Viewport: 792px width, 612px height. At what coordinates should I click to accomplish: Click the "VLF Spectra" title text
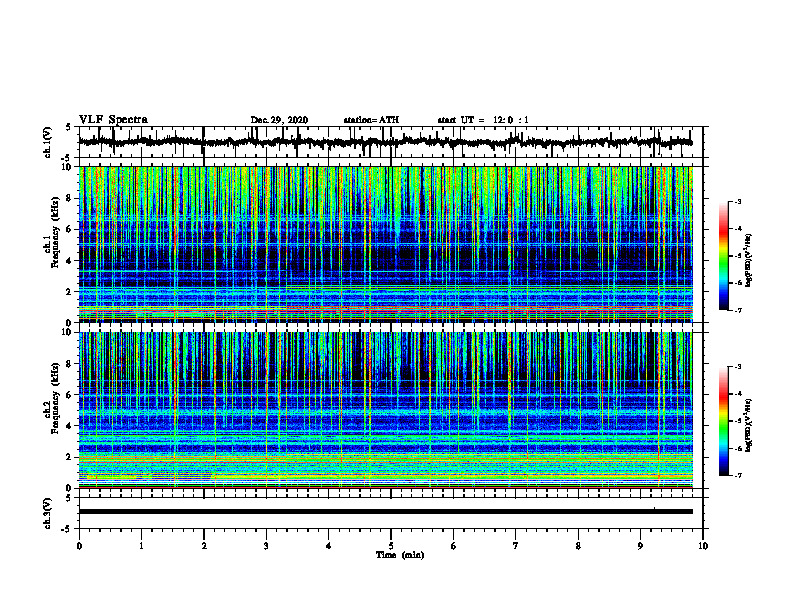(113, 120)
